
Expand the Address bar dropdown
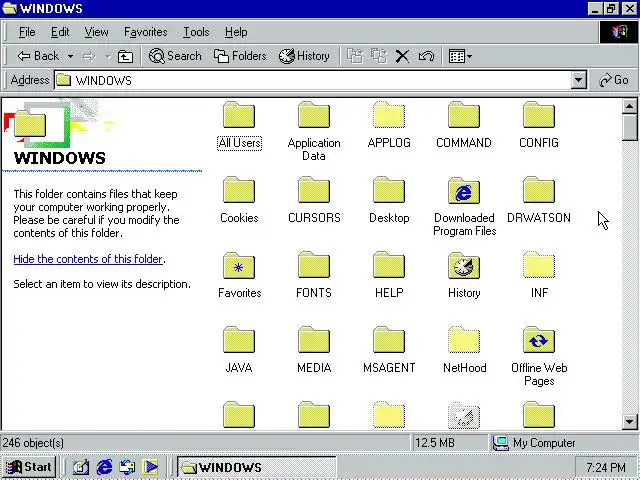pyautogui.click(x=578, y=80)
